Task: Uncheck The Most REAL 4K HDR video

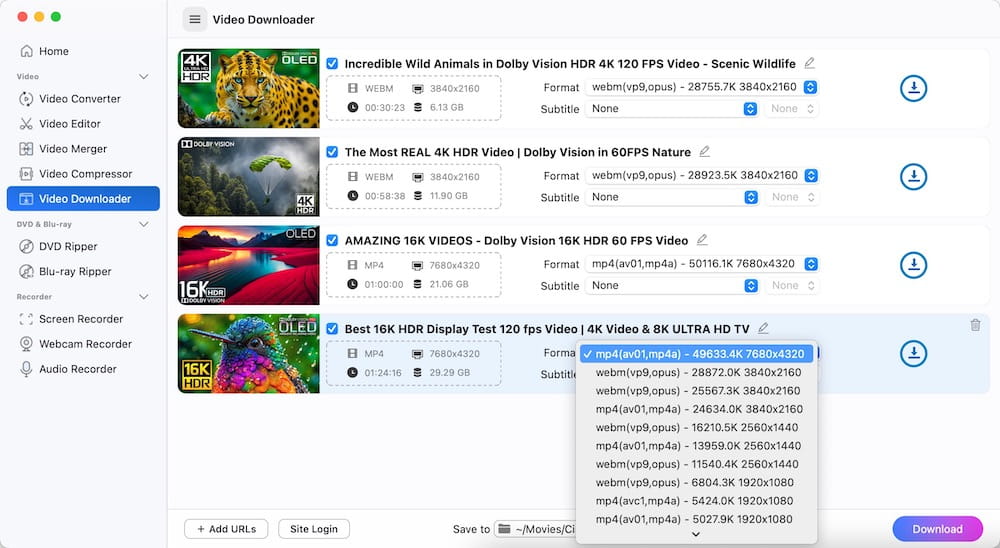Action: point(332,152)
